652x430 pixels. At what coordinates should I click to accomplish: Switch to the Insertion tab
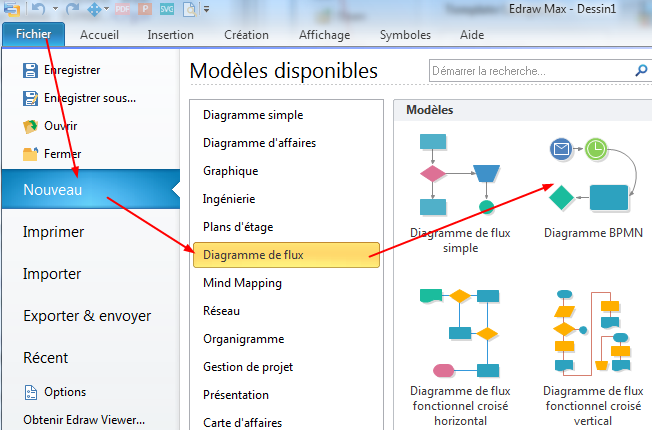(x=170, y=35)
